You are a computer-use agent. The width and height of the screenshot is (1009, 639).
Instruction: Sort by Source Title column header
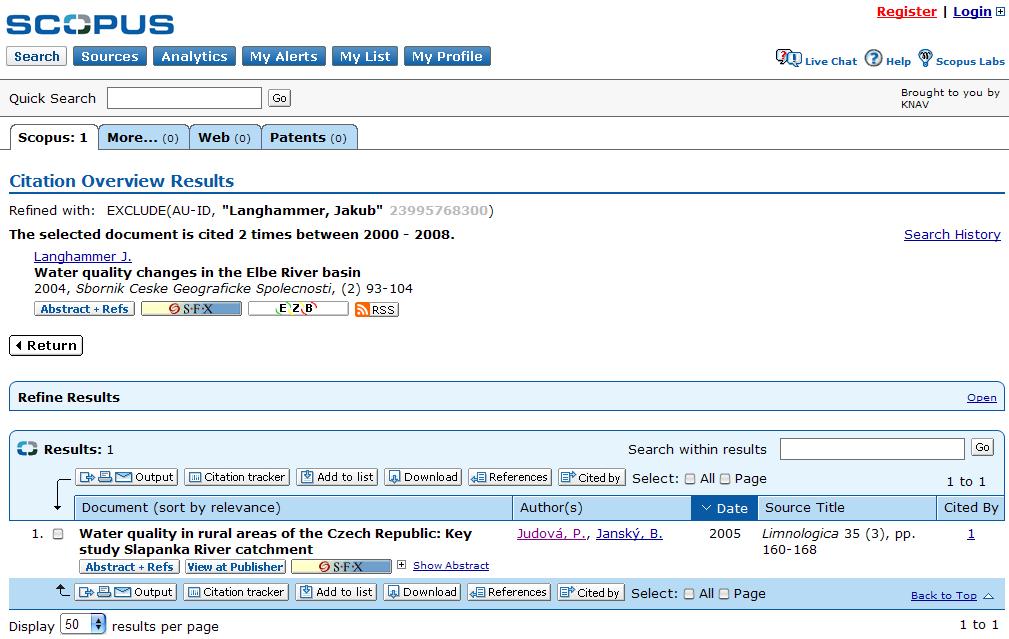click(x=847, y=508)
